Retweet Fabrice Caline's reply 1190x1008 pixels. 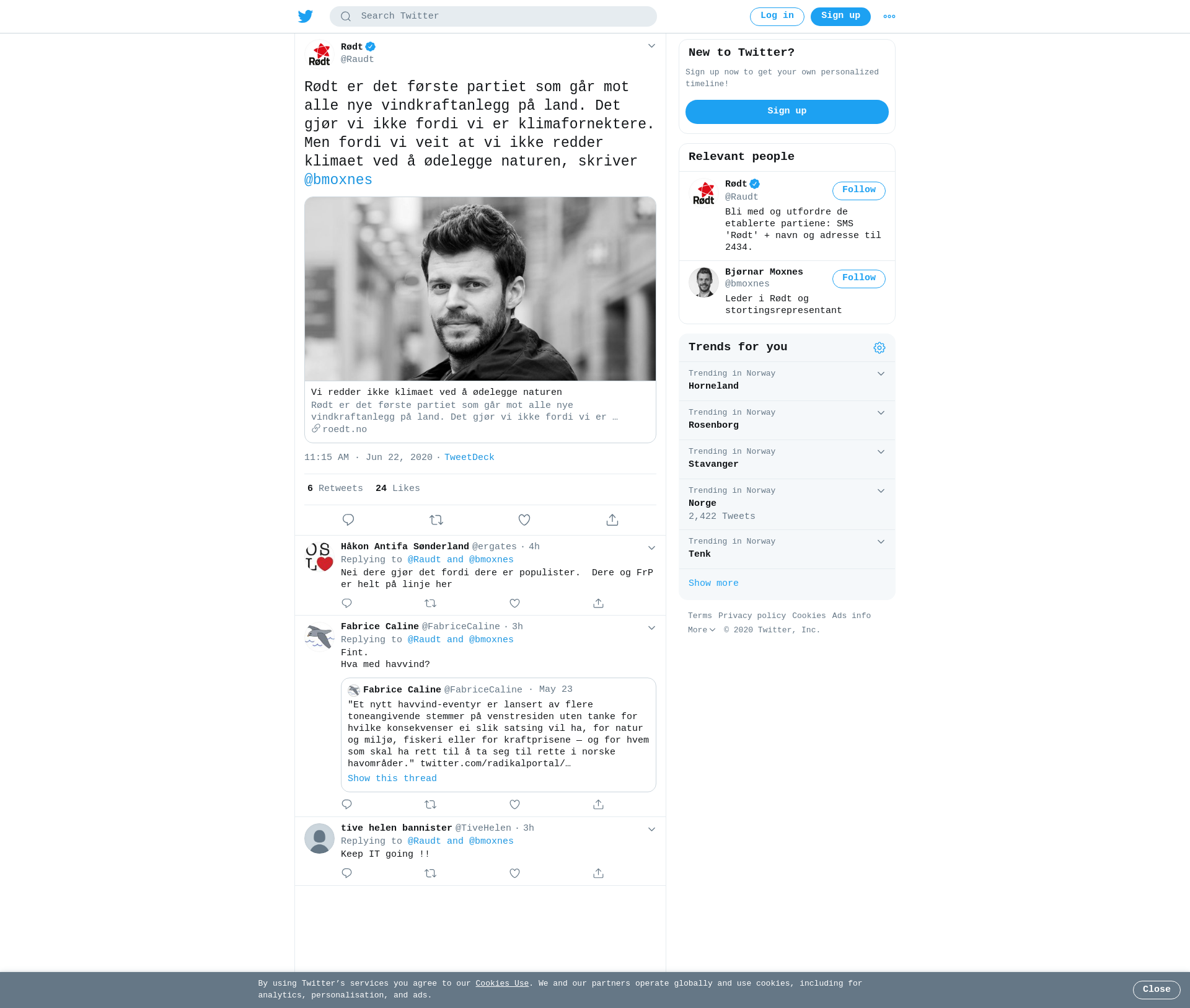[430, 805]
